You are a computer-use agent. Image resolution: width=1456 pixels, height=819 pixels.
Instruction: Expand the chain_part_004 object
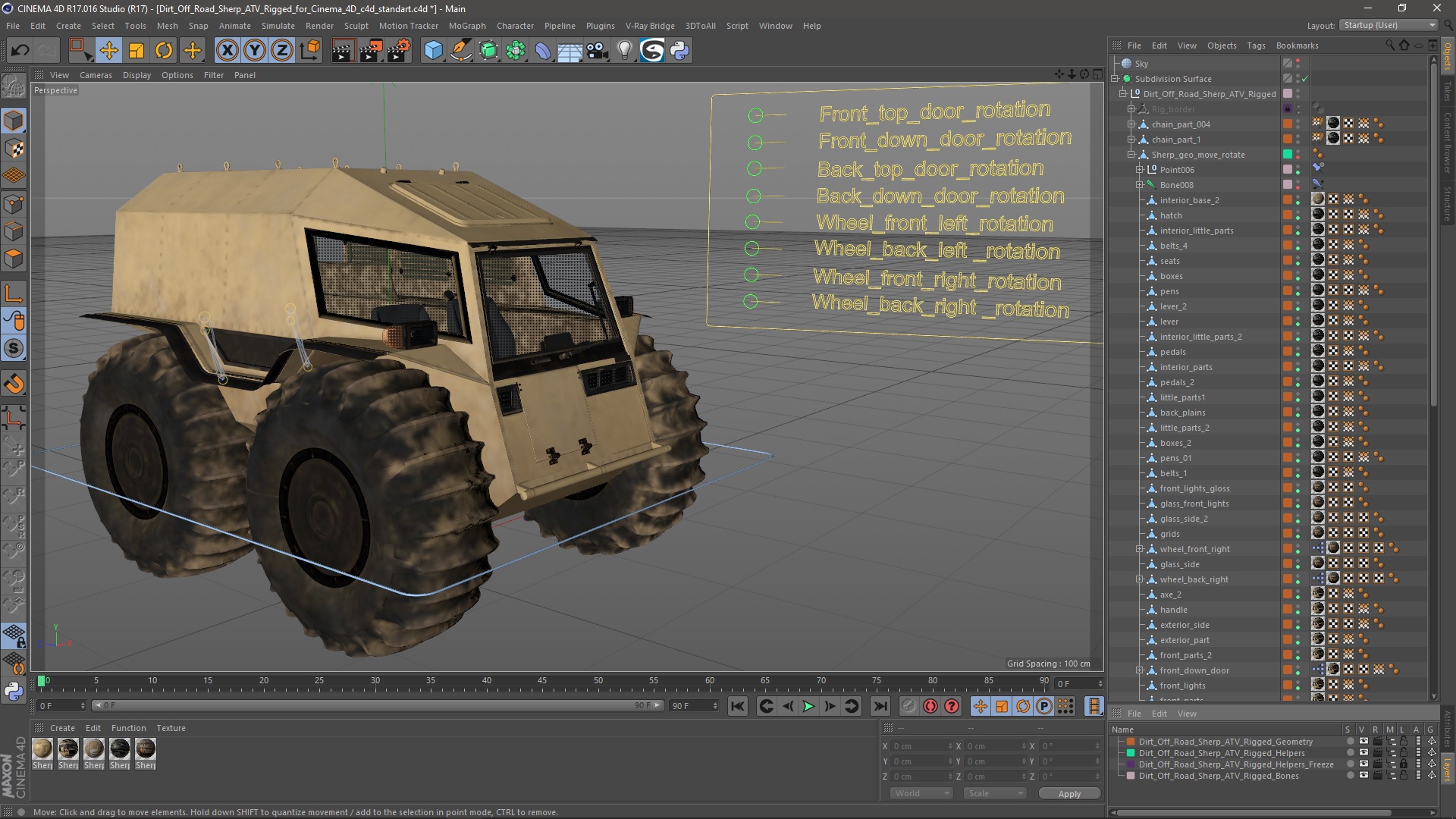pyautogui.click(x=1131, y=124)
